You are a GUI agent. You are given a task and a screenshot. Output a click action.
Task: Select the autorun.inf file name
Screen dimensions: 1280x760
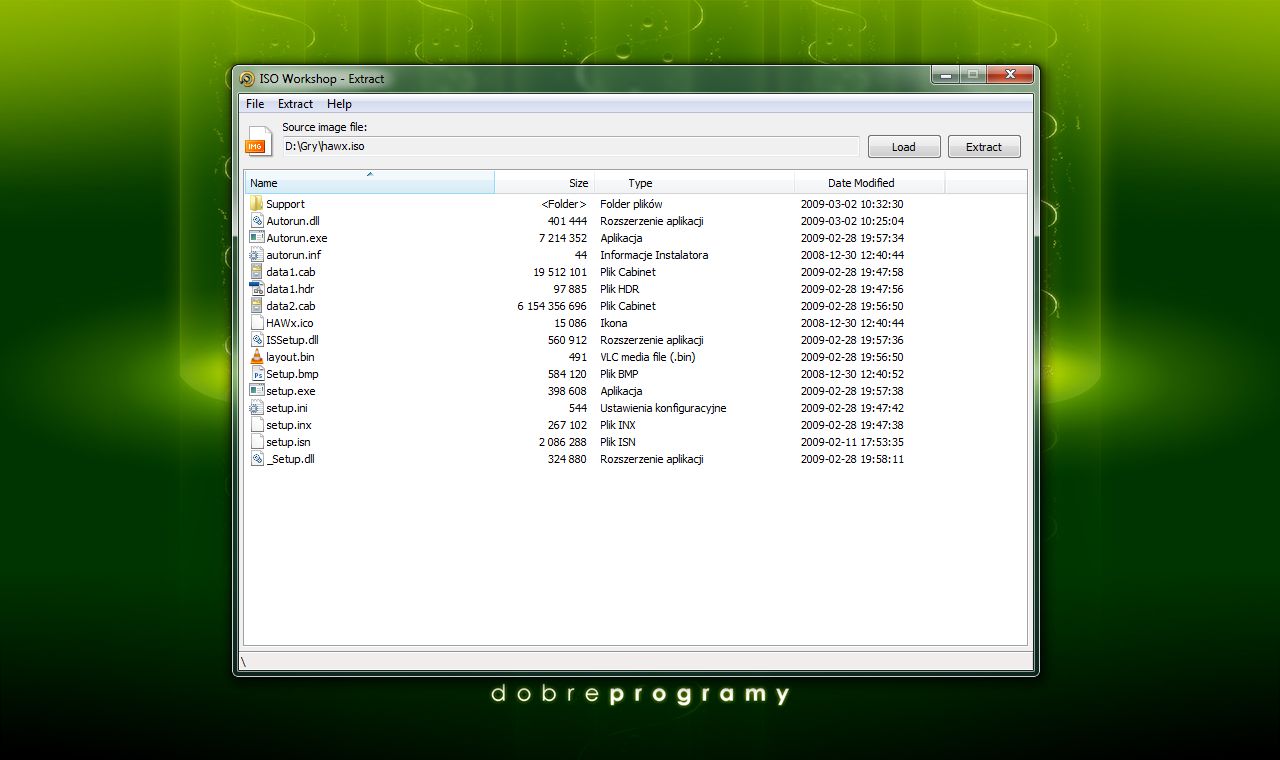pyautogui.click(x=294, y=255)
